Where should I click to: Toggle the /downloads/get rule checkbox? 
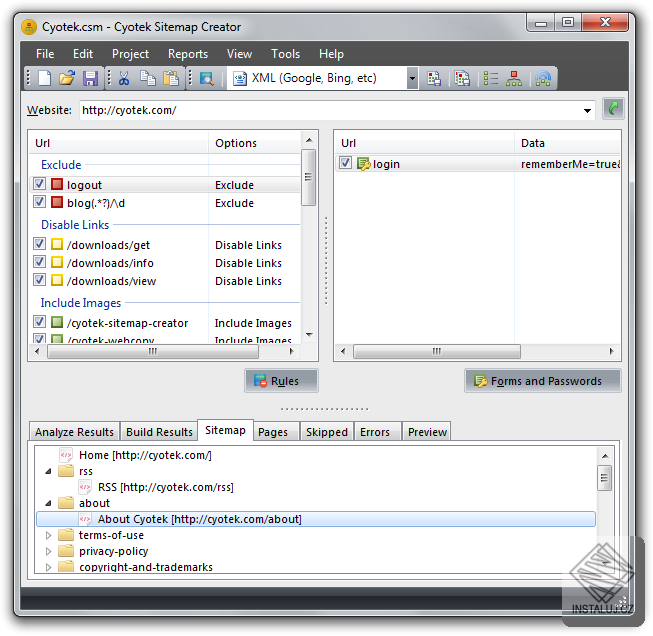(x=40, y=244)
